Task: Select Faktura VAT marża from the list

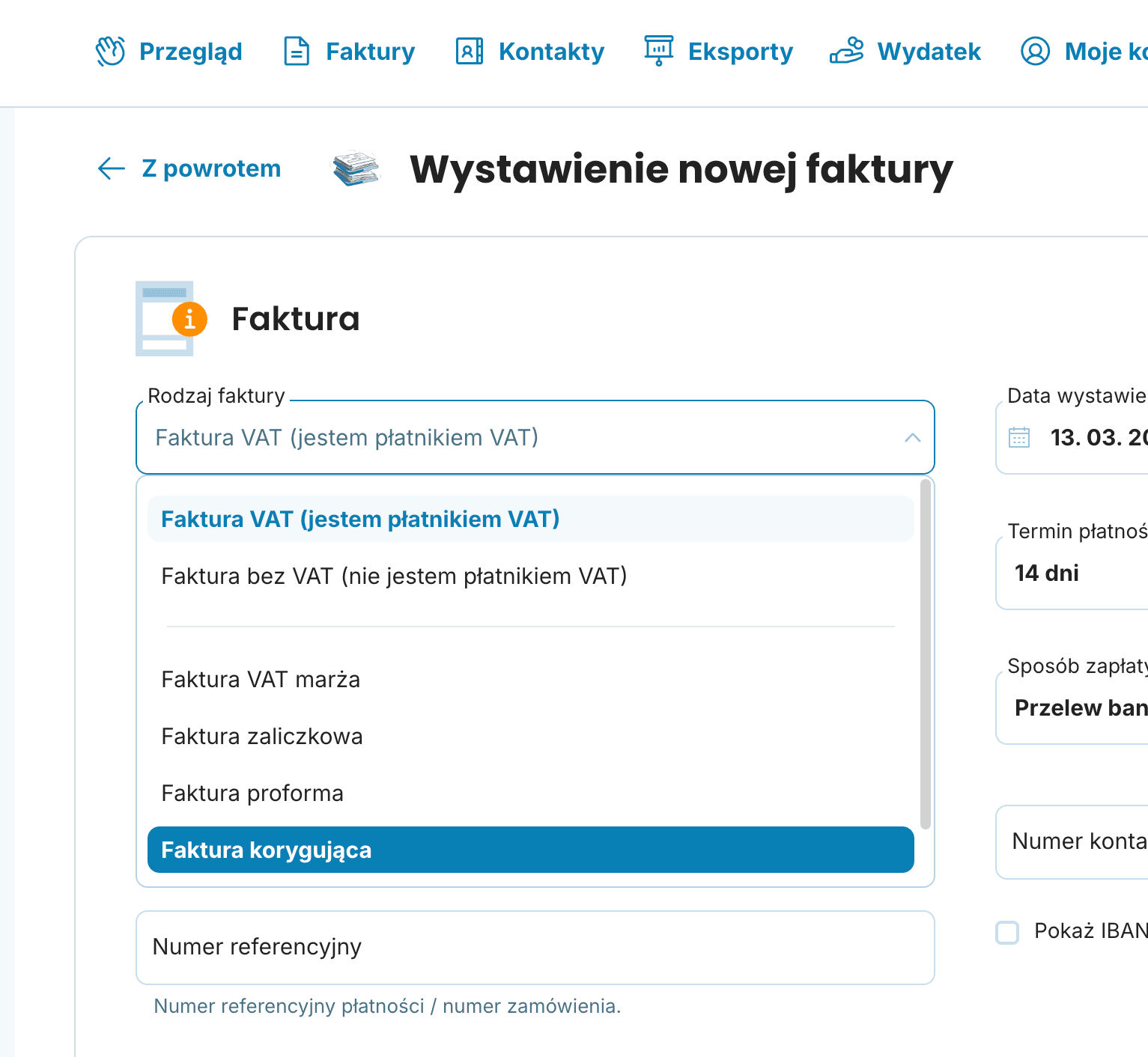Action: (261, 680)
